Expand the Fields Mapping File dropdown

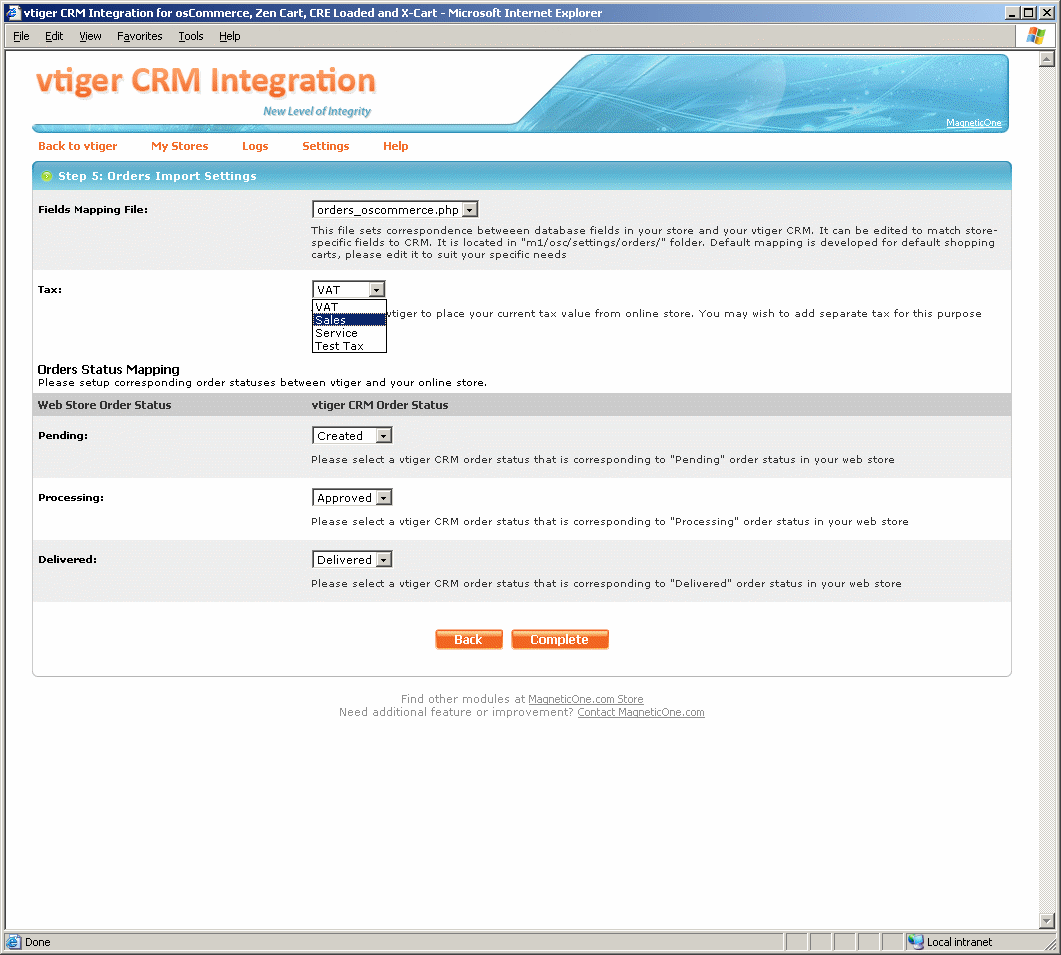(395, 210)
